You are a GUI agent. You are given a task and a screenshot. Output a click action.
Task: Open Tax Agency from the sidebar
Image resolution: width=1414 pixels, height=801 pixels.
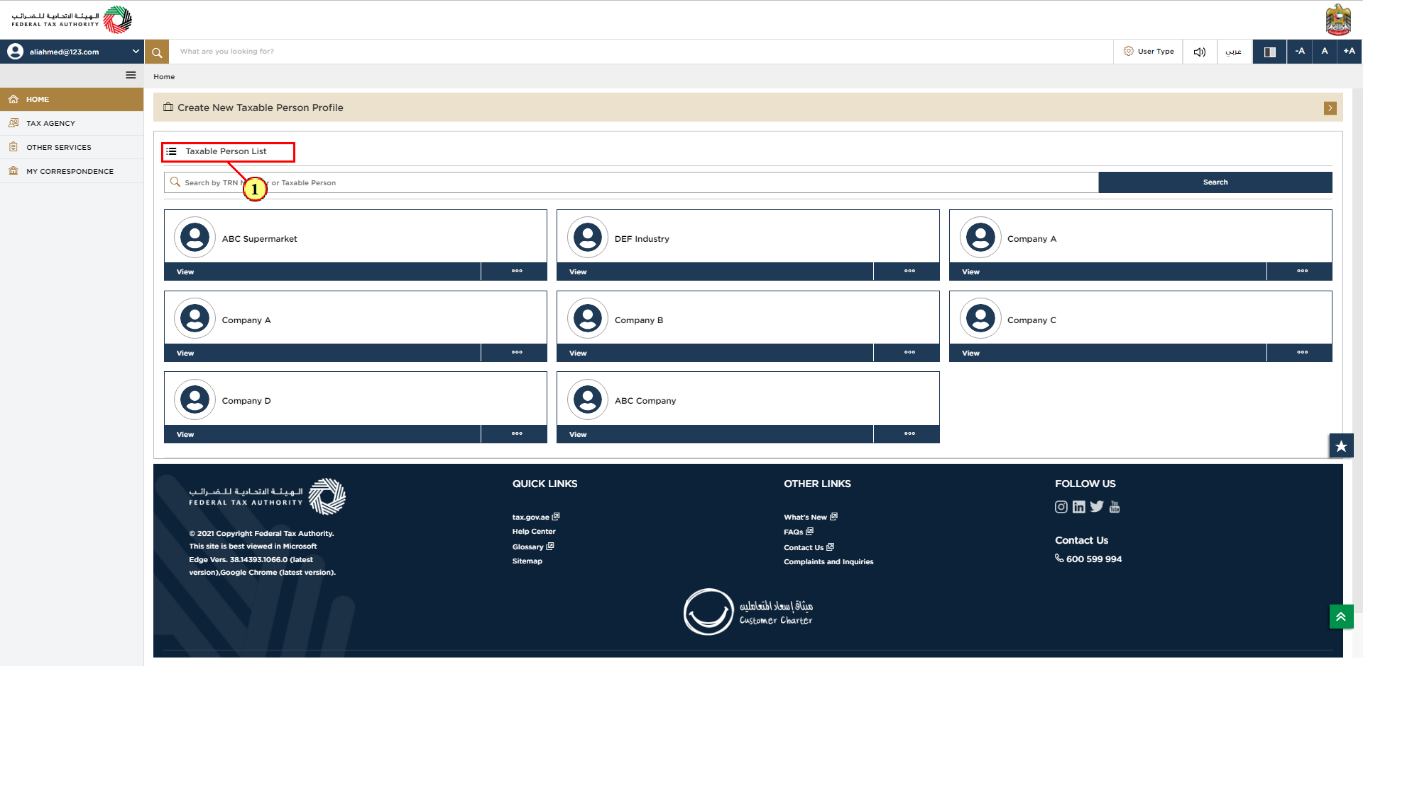pos(72,123)
